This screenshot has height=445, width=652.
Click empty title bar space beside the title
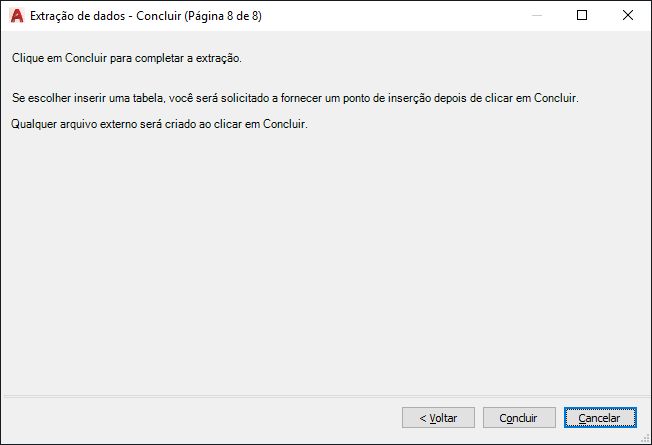[400, 16]
